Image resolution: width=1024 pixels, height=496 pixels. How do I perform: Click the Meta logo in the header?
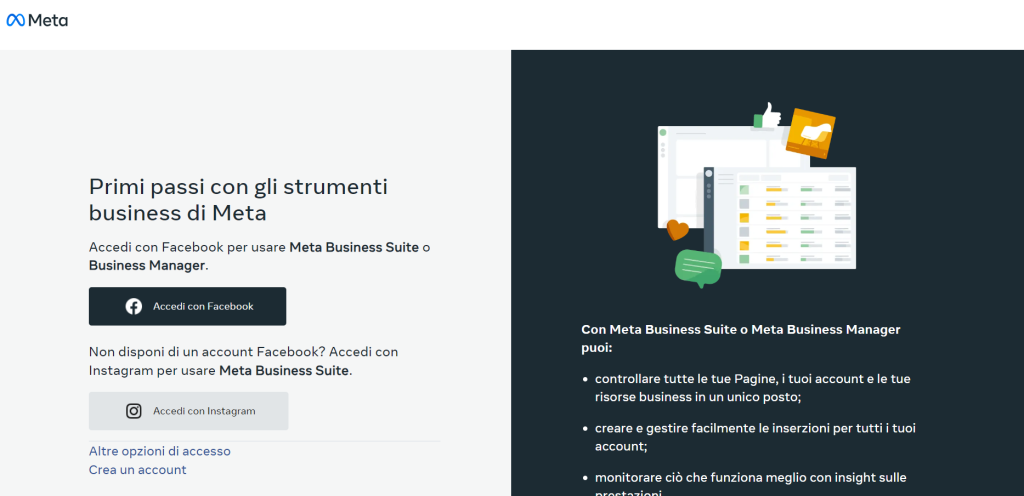[37, 20]
